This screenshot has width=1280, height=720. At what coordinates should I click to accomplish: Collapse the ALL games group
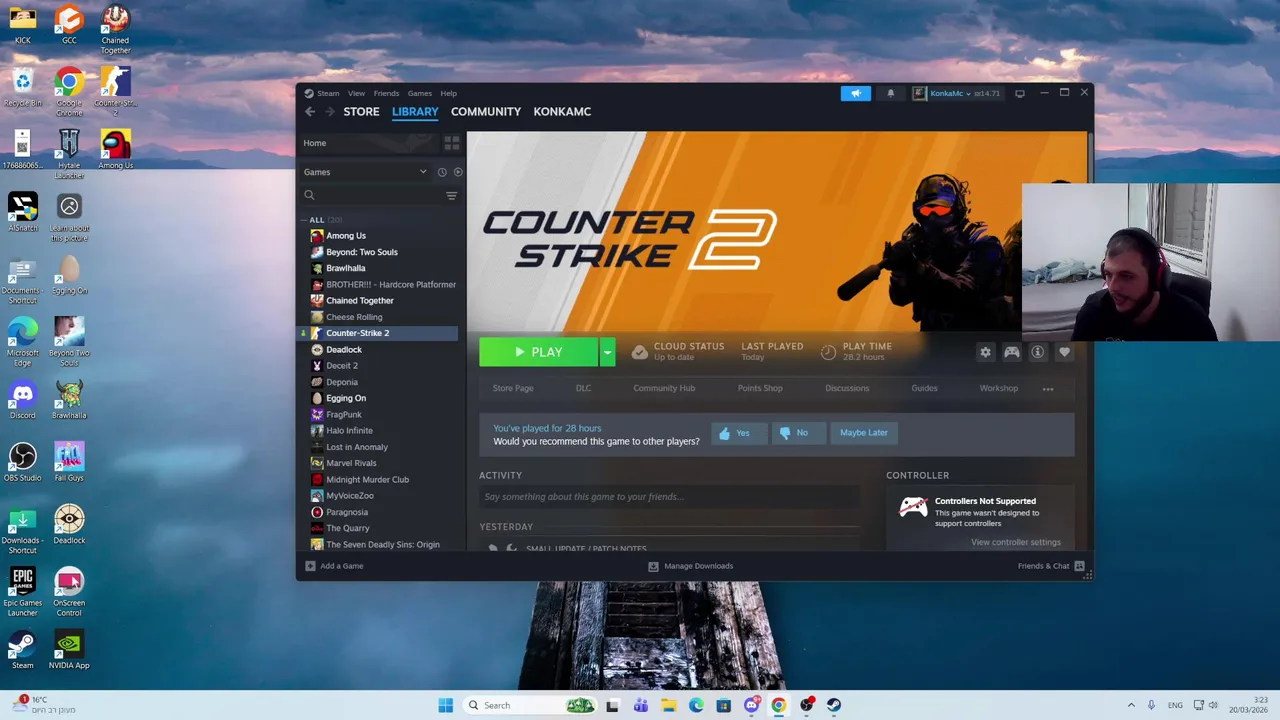pos(303,220)
